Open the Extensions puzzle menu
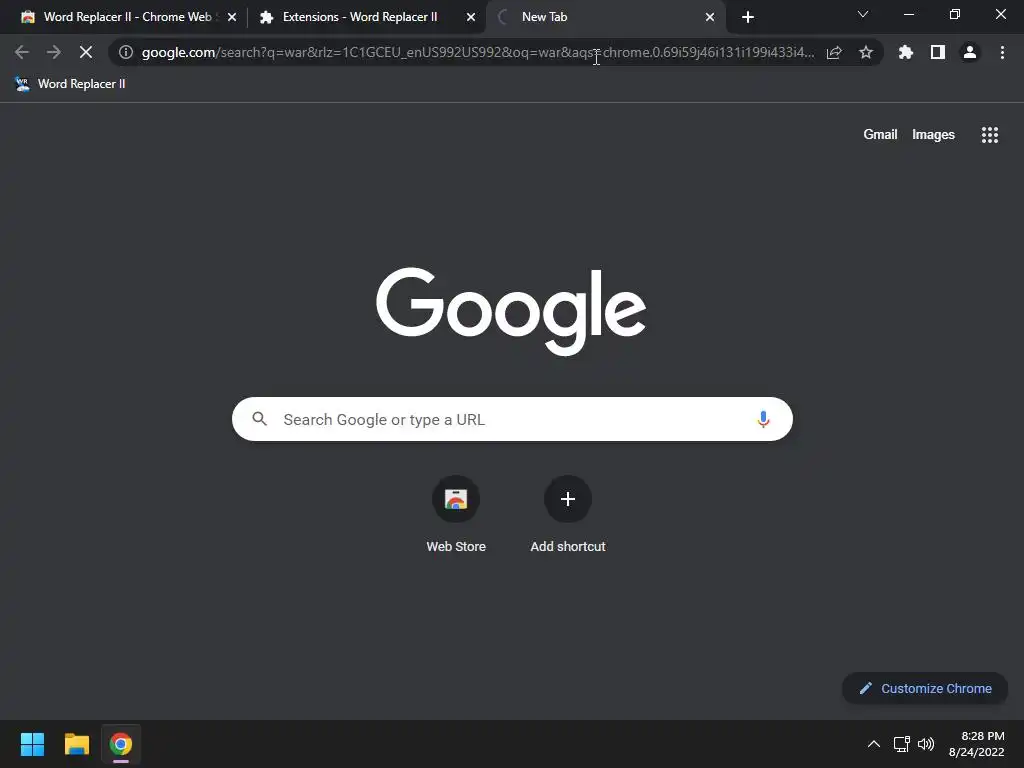 pyautogui.click(x=906, y=52)
